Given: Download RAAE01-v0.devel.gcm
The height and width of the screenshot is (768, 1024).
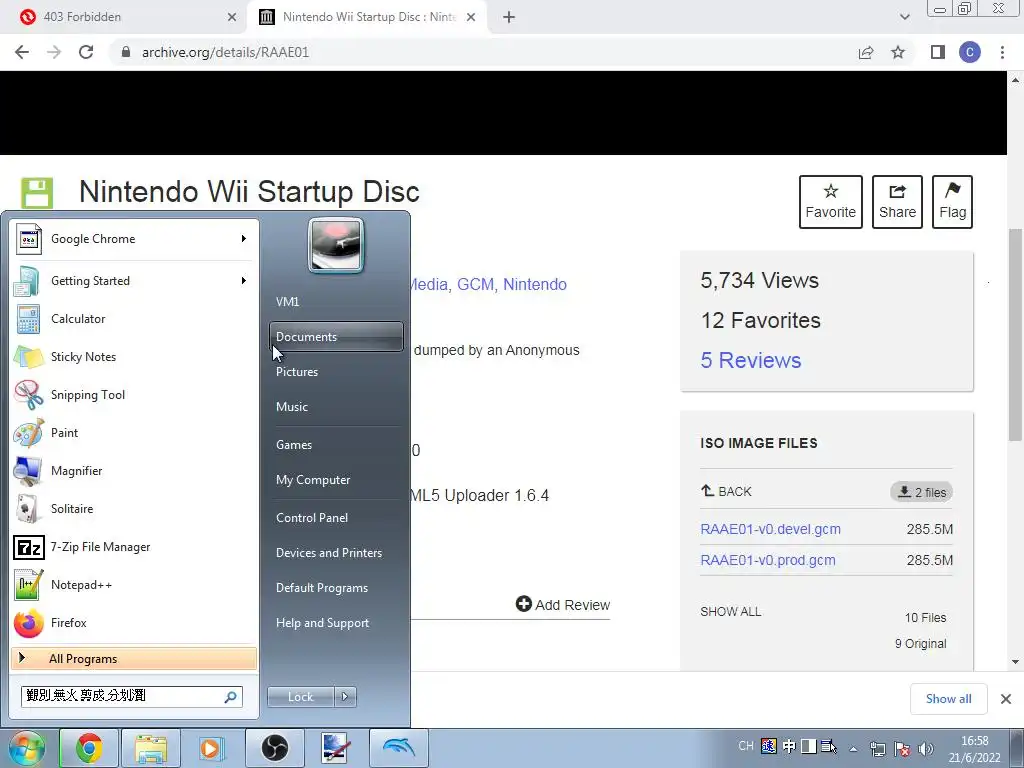Looking at the screenshot, I should pos(771,529).
